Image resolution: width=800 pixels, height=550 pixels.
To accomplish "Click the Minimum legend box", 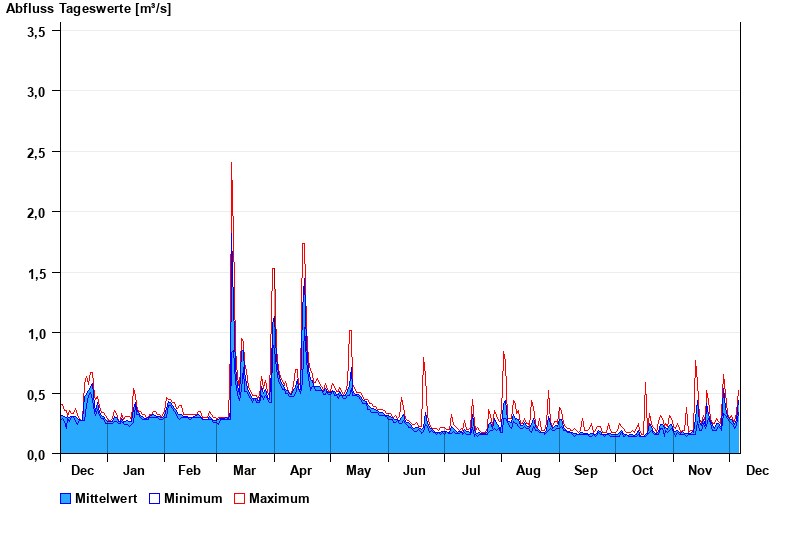I will coord(154,498).
